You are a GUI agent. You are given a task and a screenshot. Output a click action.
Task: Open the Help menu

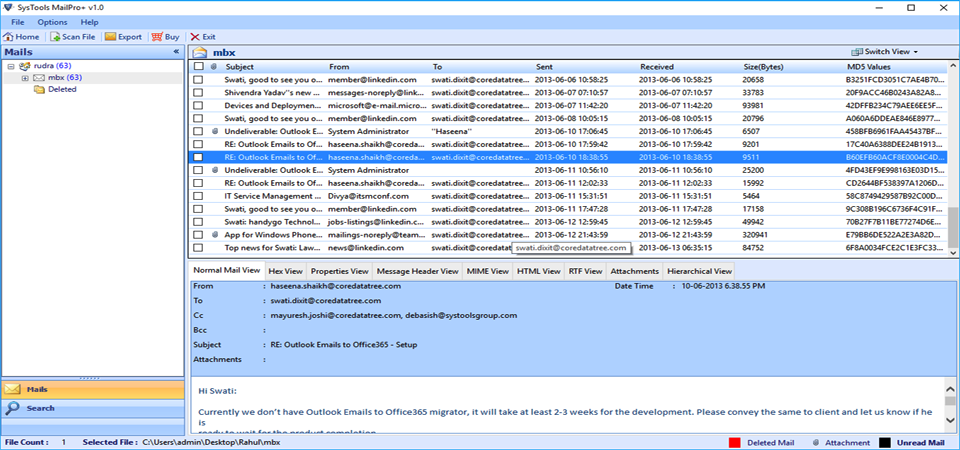click(89, 22)
